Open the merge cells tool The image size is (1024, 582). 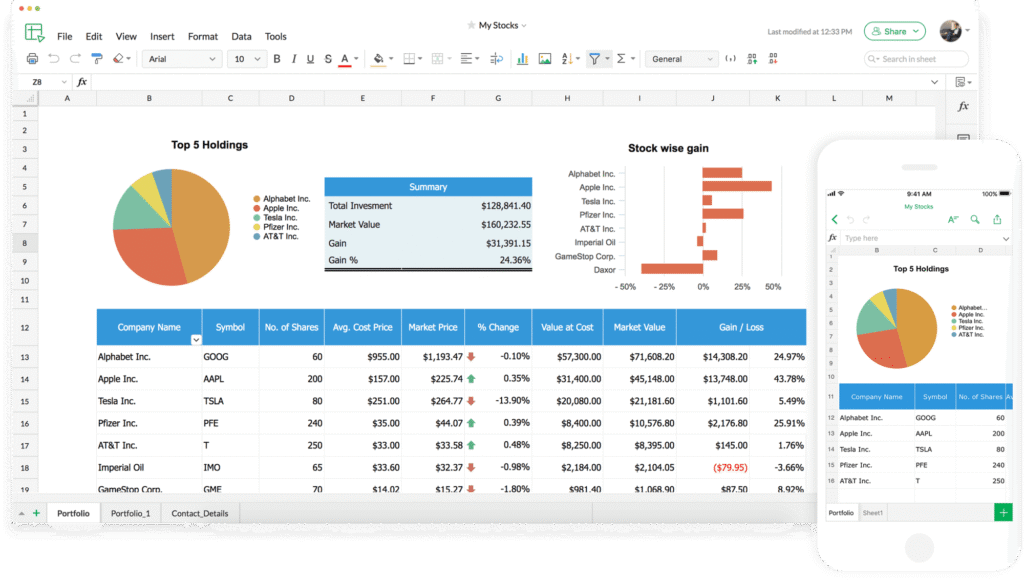[438, 59]
